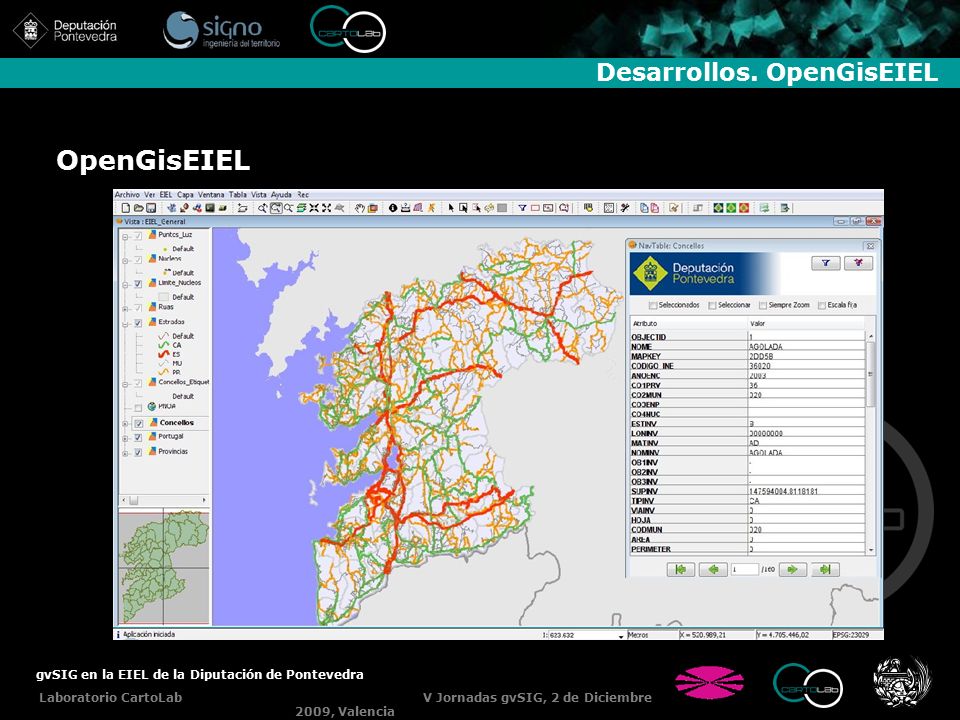The height and width of the screenshot is (720, 960).
Task: Open the Tabla menu
Action: [x=238, y=195]
